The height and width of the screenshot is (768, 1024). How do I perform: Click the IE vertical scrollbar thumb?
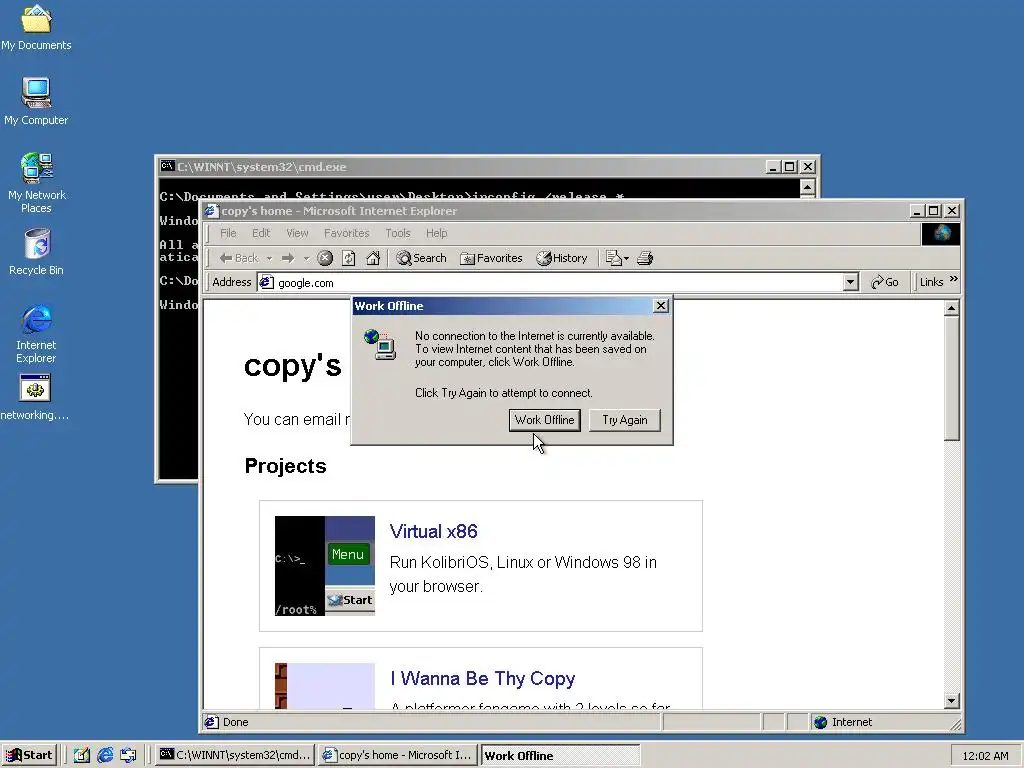(952, 378)
